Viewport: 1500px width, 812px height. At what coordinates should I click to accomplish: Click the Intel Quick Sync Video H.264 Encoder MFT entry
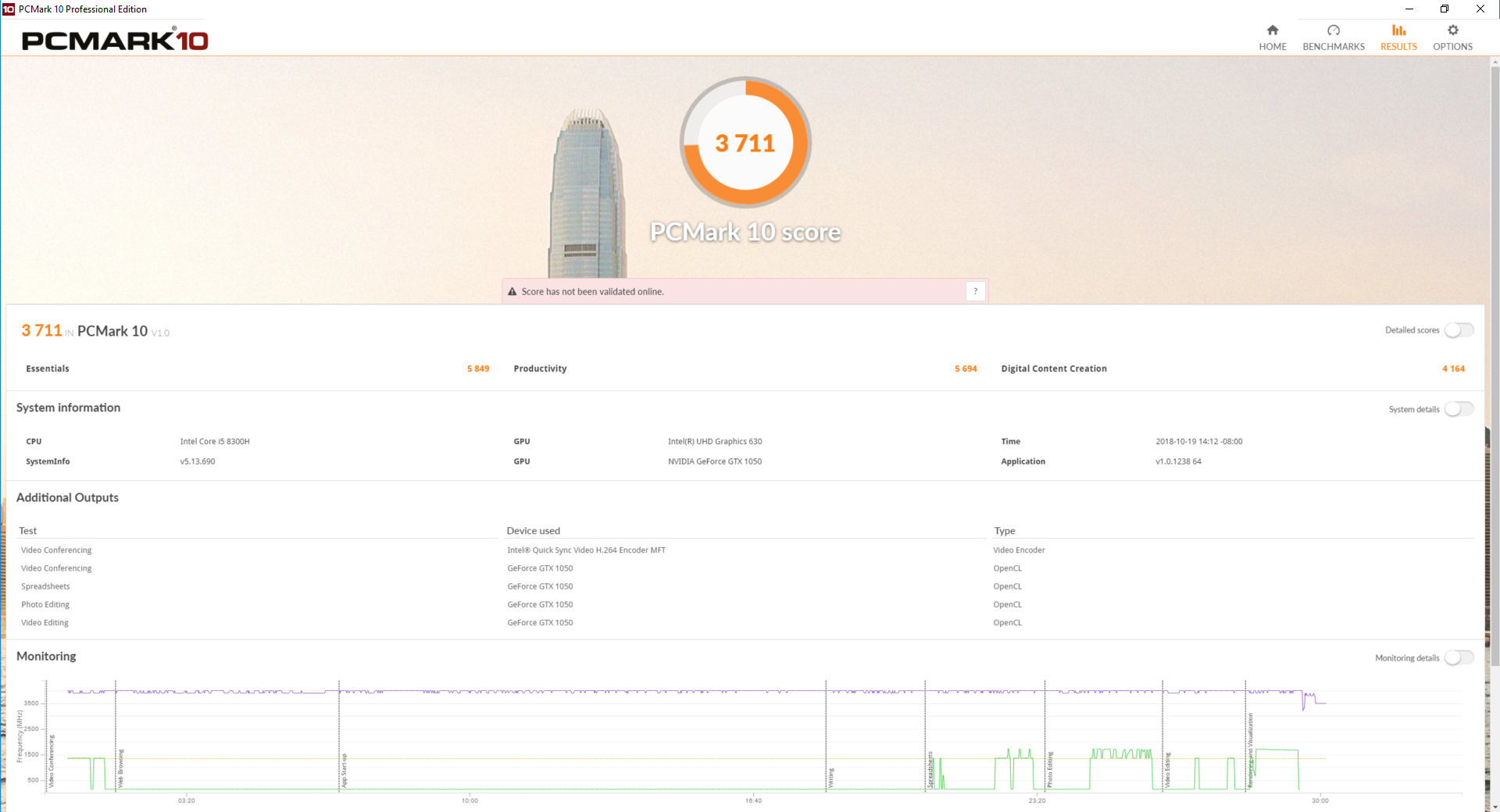click(586, 550)
